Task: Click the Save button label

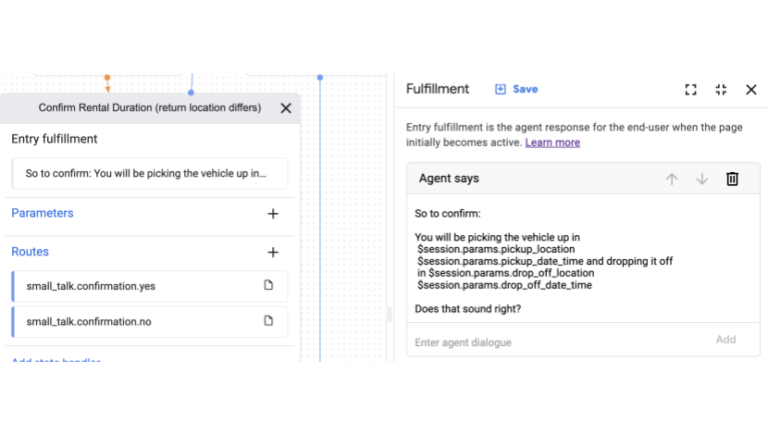Action: point(525,89)
